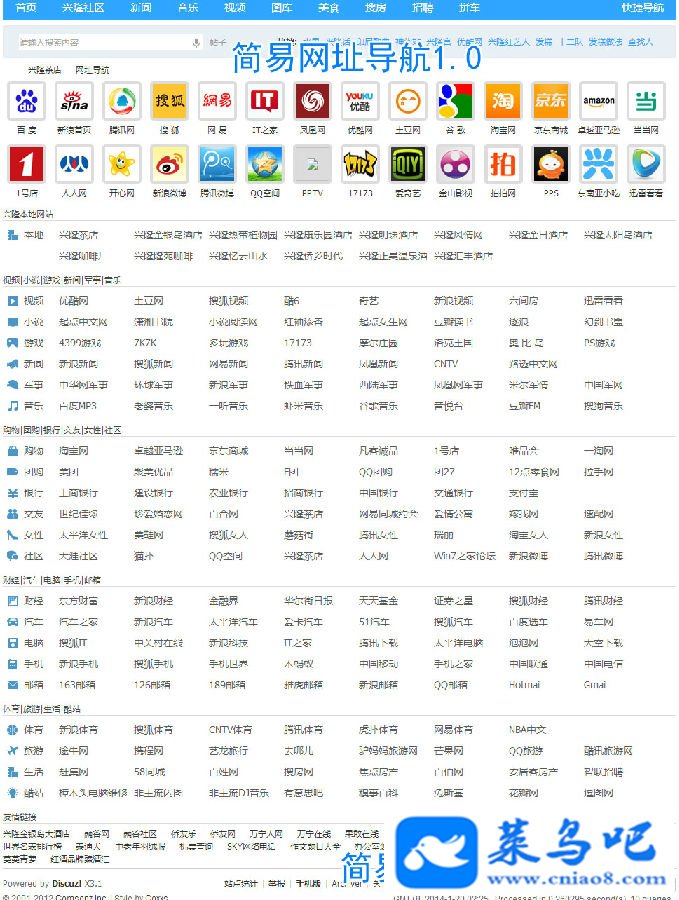679x900 pixels.
Task: Open 图库 in top navigation bar
Action: pyautogui.click(x=282, y=7)
